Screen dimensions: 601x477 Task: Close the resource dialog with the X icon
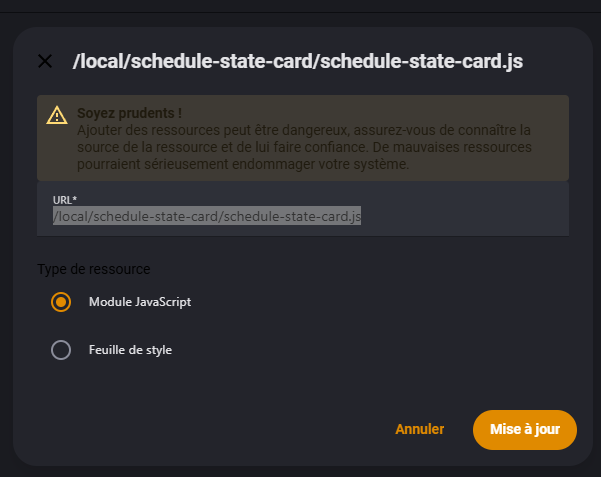(45, 61)
